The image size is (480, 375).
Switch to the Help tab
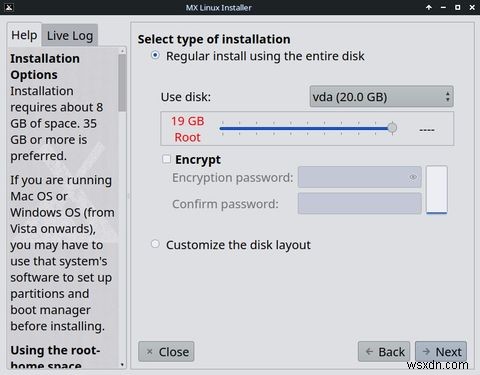[24, 35]
